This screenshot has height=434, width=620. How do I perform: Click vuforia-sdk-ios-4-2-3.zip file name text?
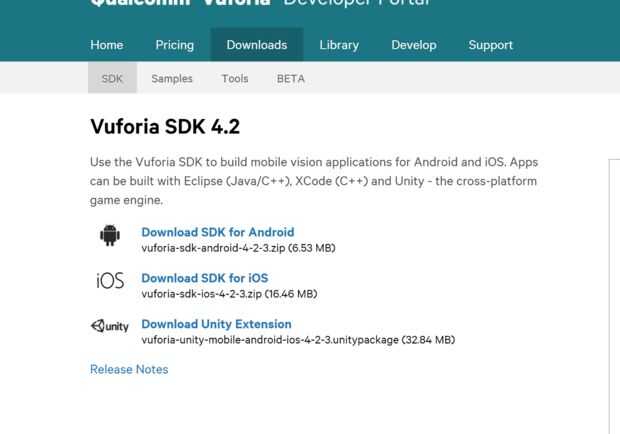(x=202, y=294)
